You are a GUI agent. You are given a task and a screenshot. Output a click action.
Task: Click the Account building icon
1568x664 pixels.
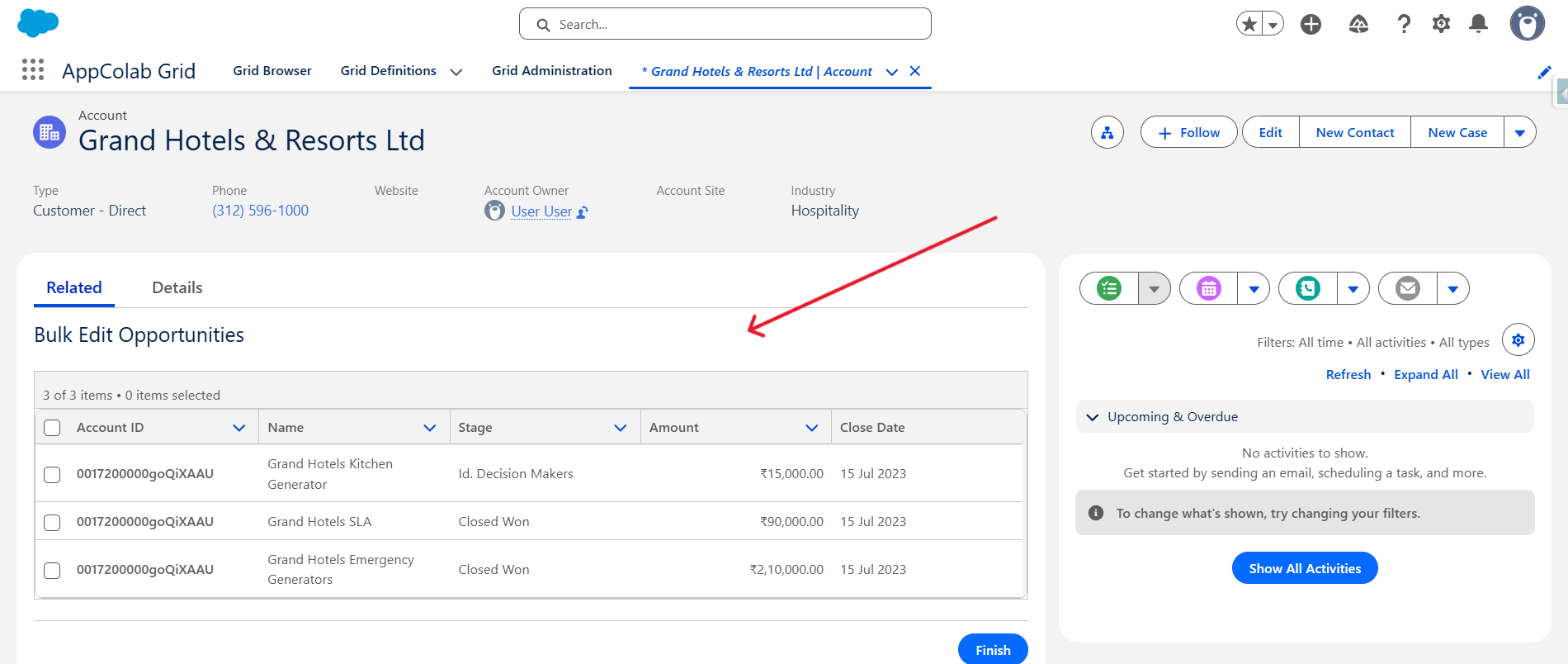point(50,132)
